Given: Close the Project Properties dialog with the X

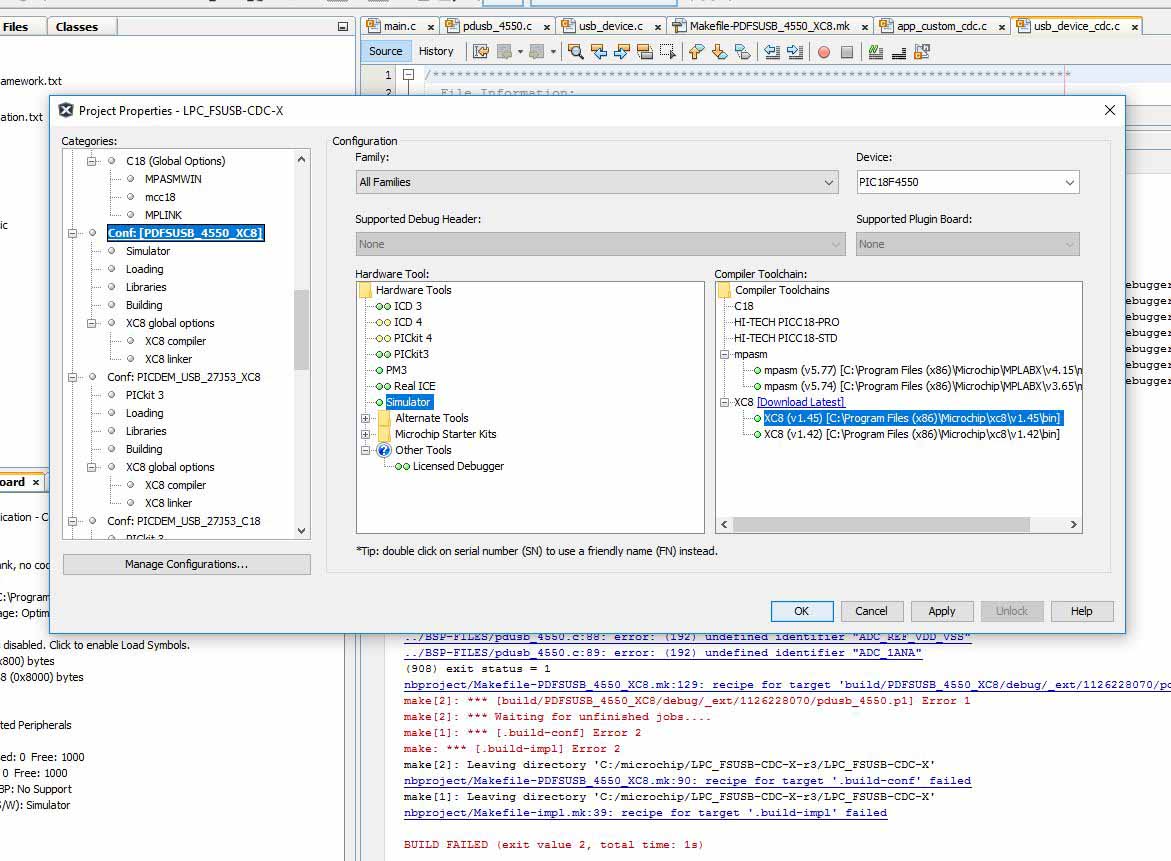Looking at the screenshot, I should coord(1109,110).
